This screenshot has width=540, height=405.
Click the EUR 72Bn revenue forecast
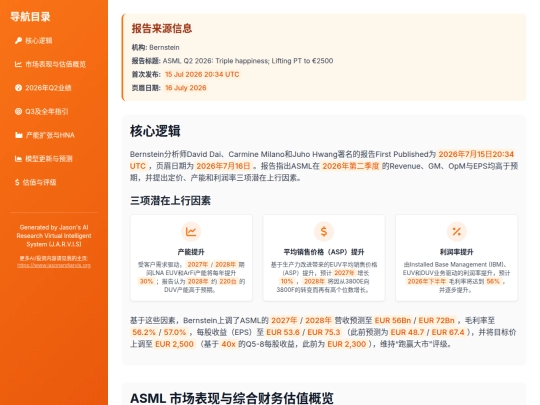point(436,321)
